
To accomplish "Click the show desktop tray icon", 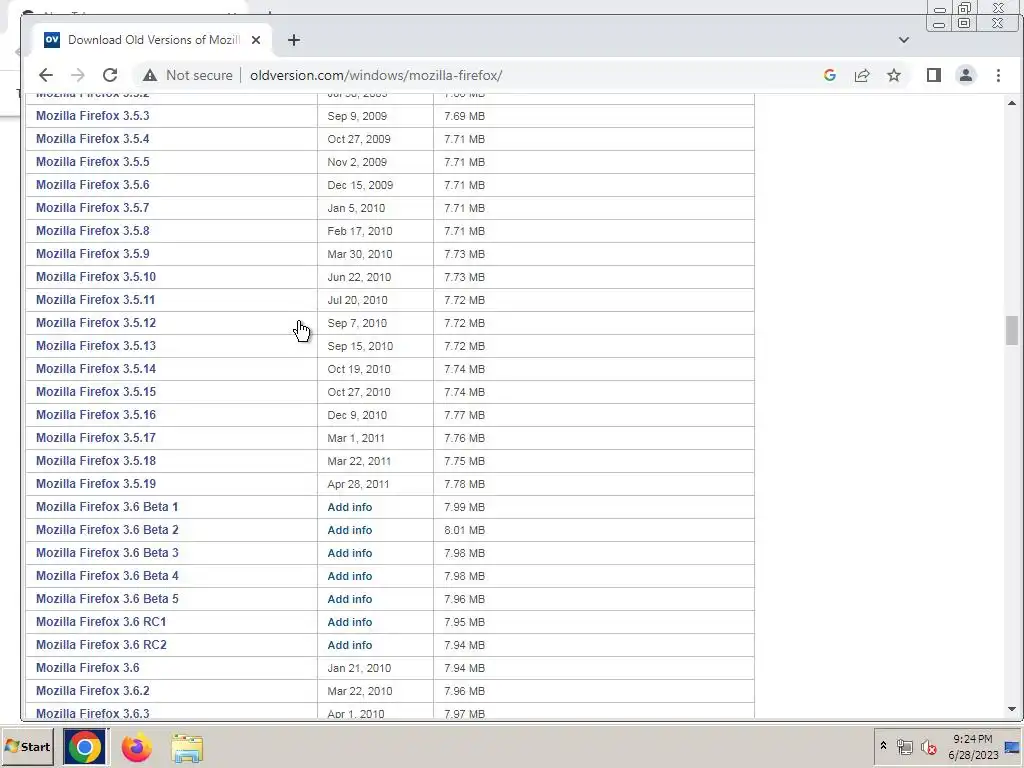I will [x=1013, y=746].
